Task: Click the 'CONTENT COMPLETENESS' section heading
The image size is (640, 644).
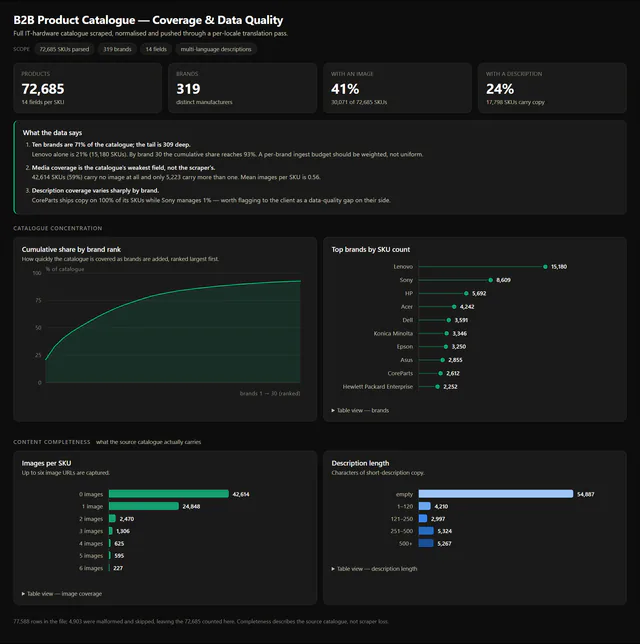Action: (x=52, y=442)
